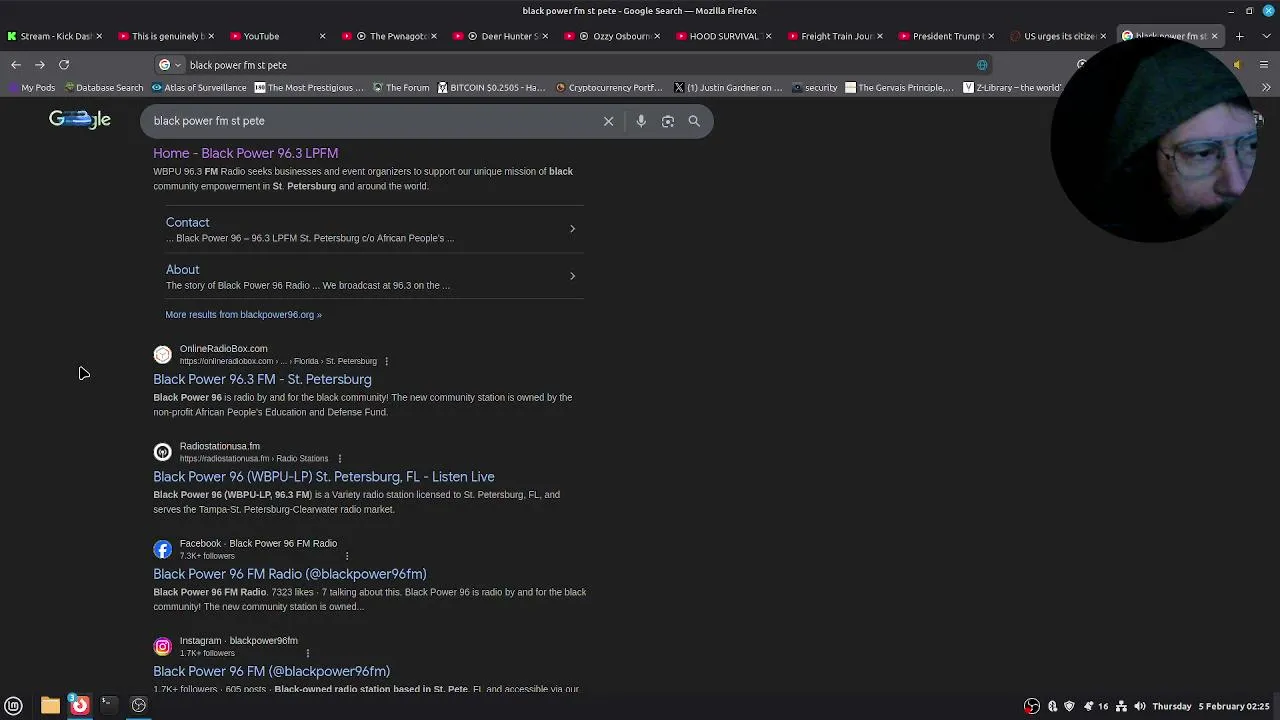Open Black Power 96 FM Instagram result
Image resolution: width=1280 pixels, height=720 pixels.
tap(271, 671)
